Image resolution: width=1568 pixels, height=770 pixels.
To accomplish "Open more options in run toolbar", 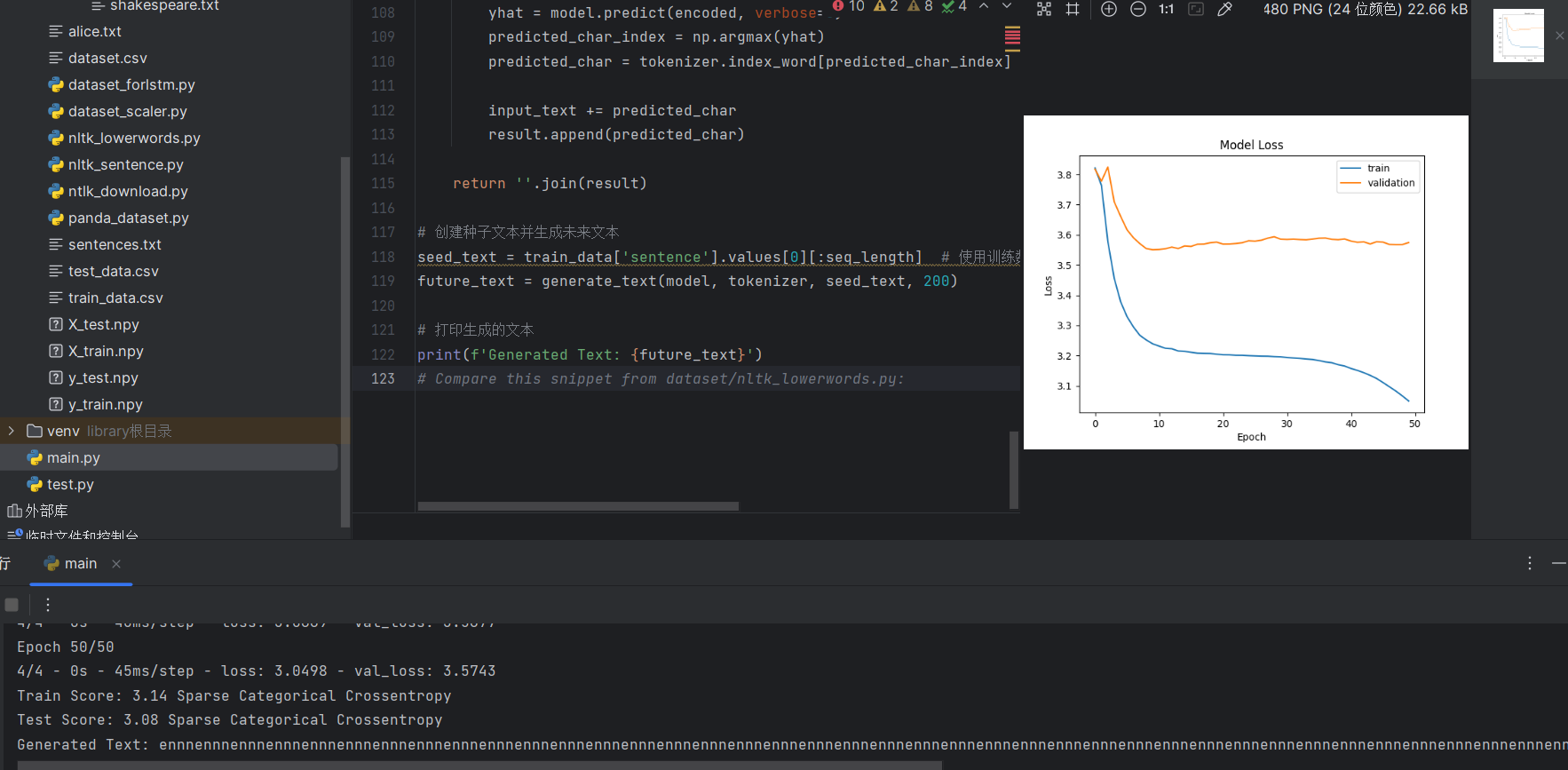I will pyautogui.click(x=48, y=605).
